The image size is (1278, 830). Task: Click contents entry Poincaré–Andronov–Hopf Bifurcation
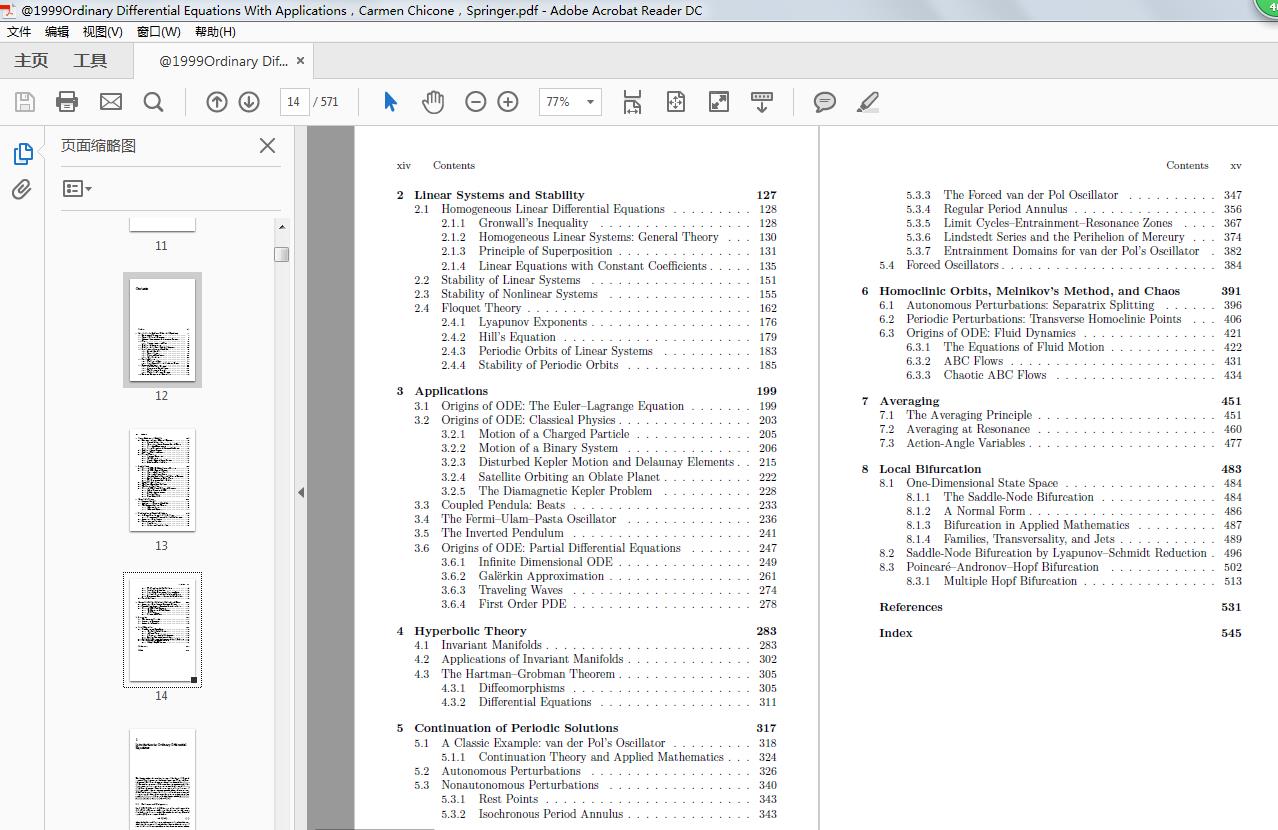pyautogui.click(x=1002, y=567)
